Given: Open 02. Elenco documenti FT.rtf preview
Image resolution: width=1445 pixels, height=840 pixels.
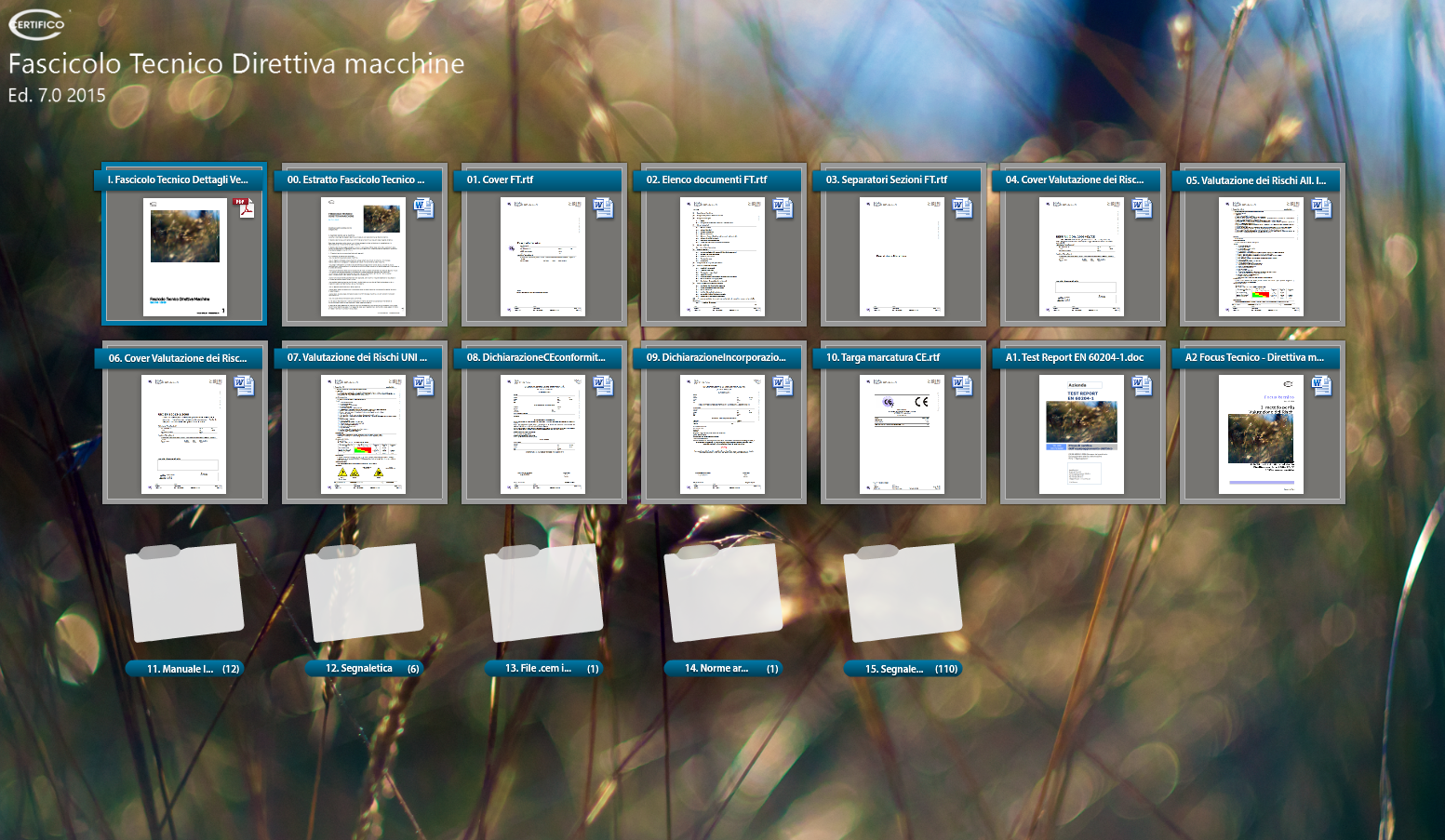Looking at the screenshot, I should click(x=722, y=257).
